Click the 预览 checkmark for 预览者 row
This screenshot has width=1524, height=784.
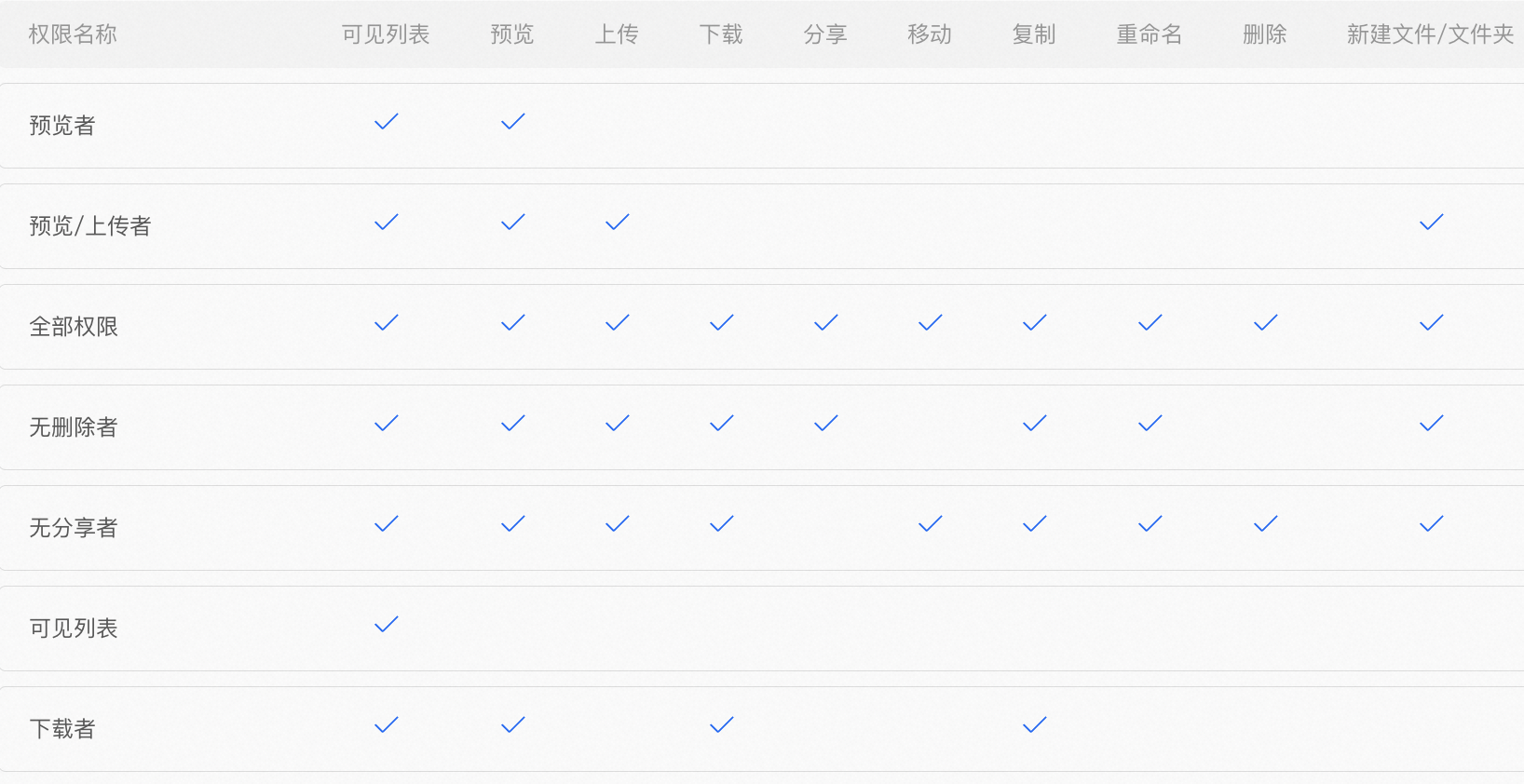point(513,121)
